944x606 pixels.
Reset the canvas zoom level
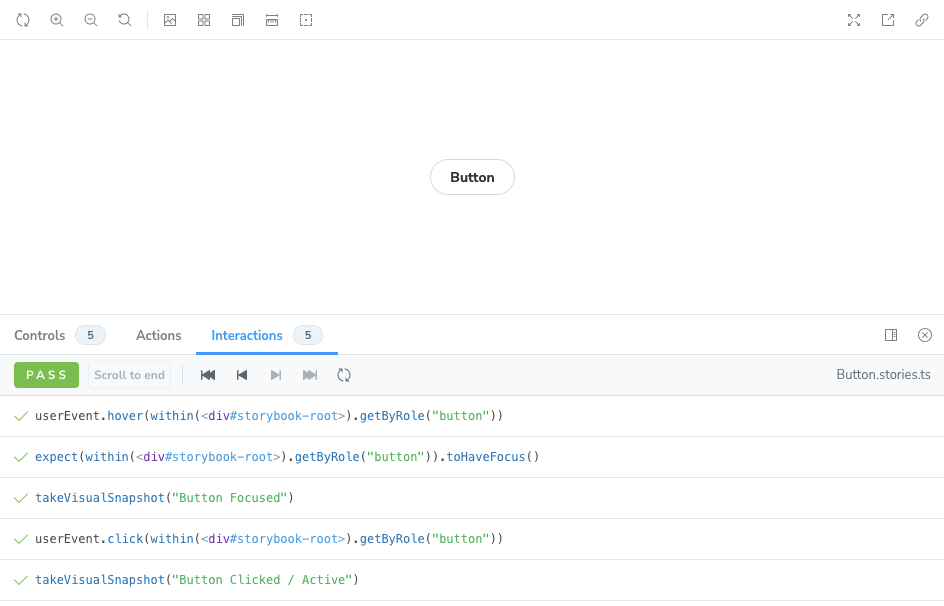pyautogui.click(x=124, y=20)
